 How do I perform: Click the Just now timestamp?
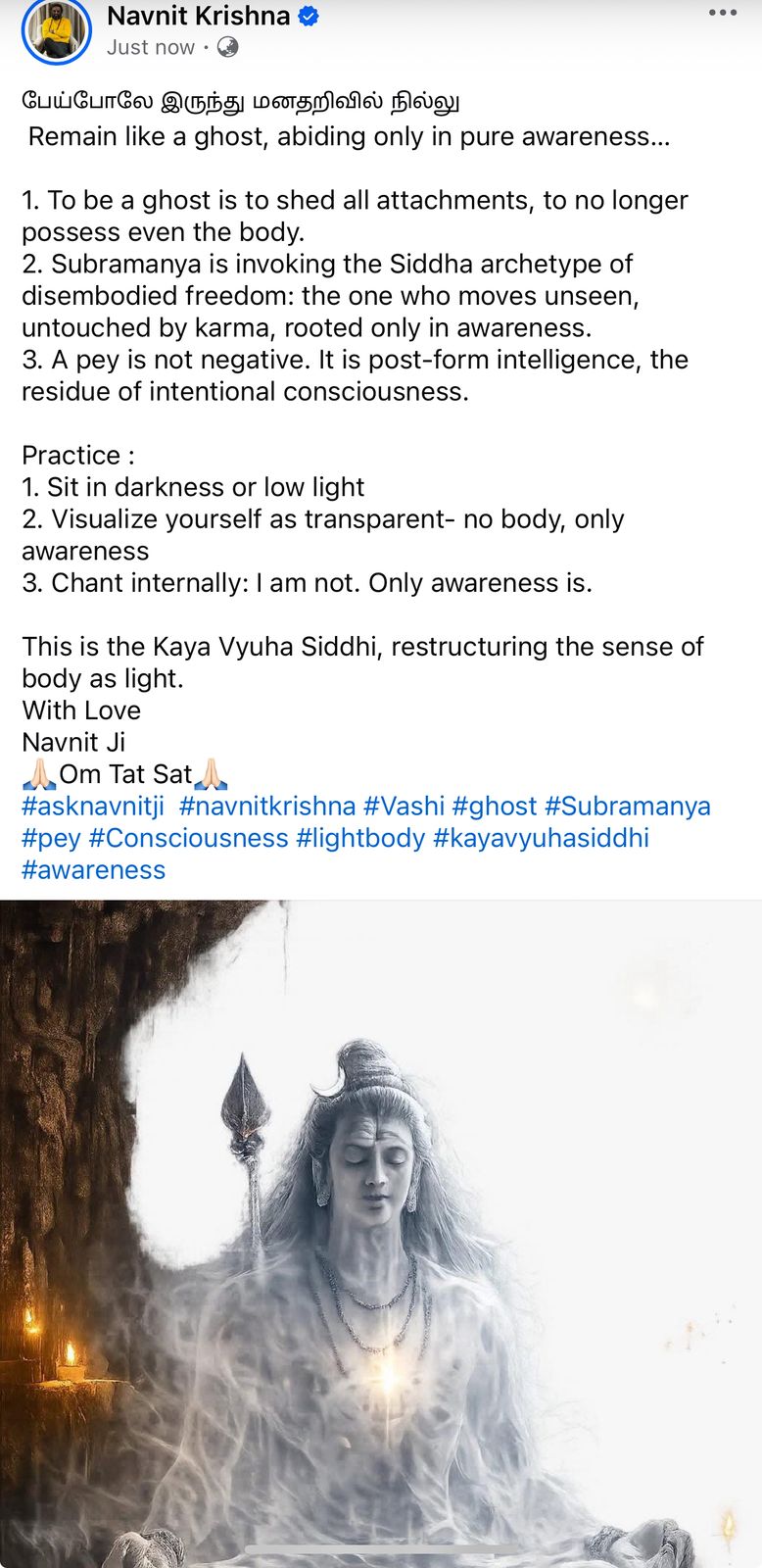[x=151, y=47]
